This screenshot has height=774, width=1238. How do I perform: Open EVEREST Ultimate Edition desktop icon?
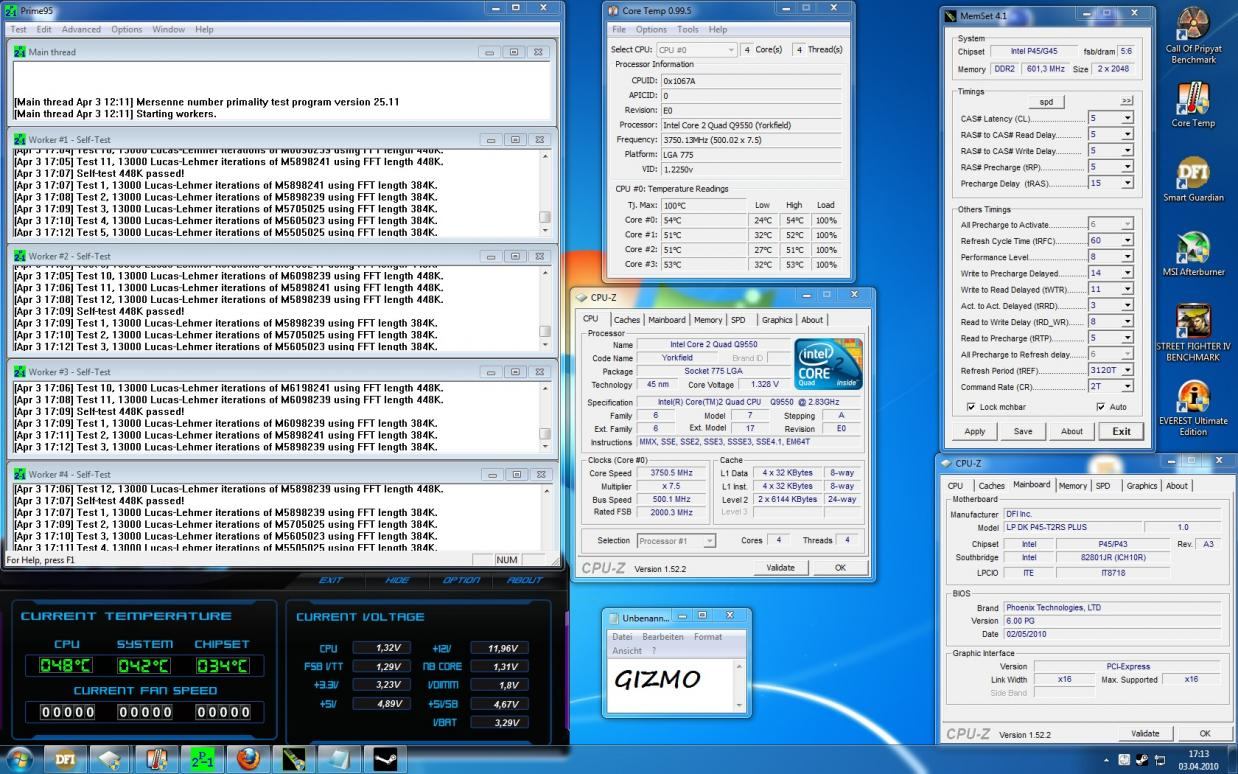pos(1193,408)
